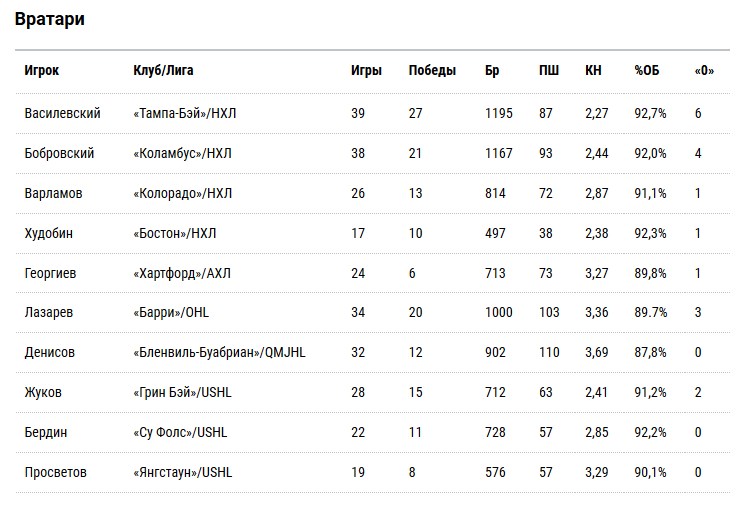The image size is (753, 516).
Task: Click the Игры column header
Action: [366, 70]
